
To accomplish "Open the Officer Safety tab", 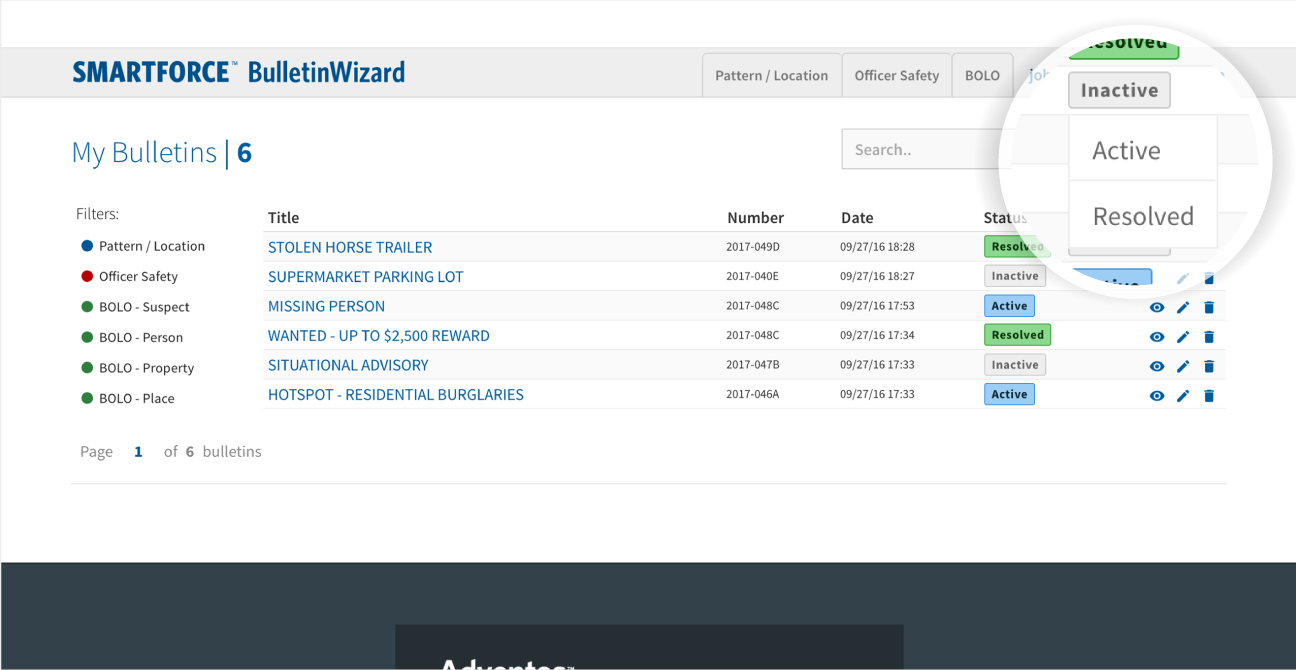I will (x=896, y=76).
